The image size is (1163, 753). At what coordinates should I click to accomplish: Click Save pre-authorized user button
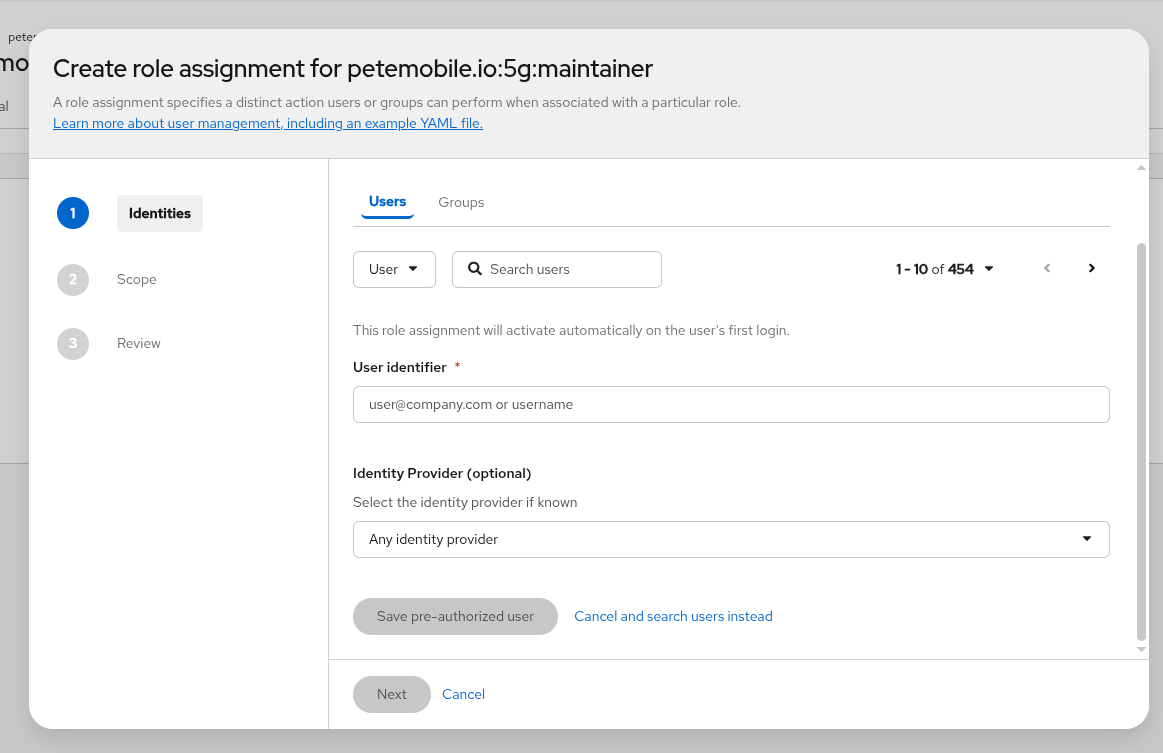pyautogui.click(x=455, y=616)
